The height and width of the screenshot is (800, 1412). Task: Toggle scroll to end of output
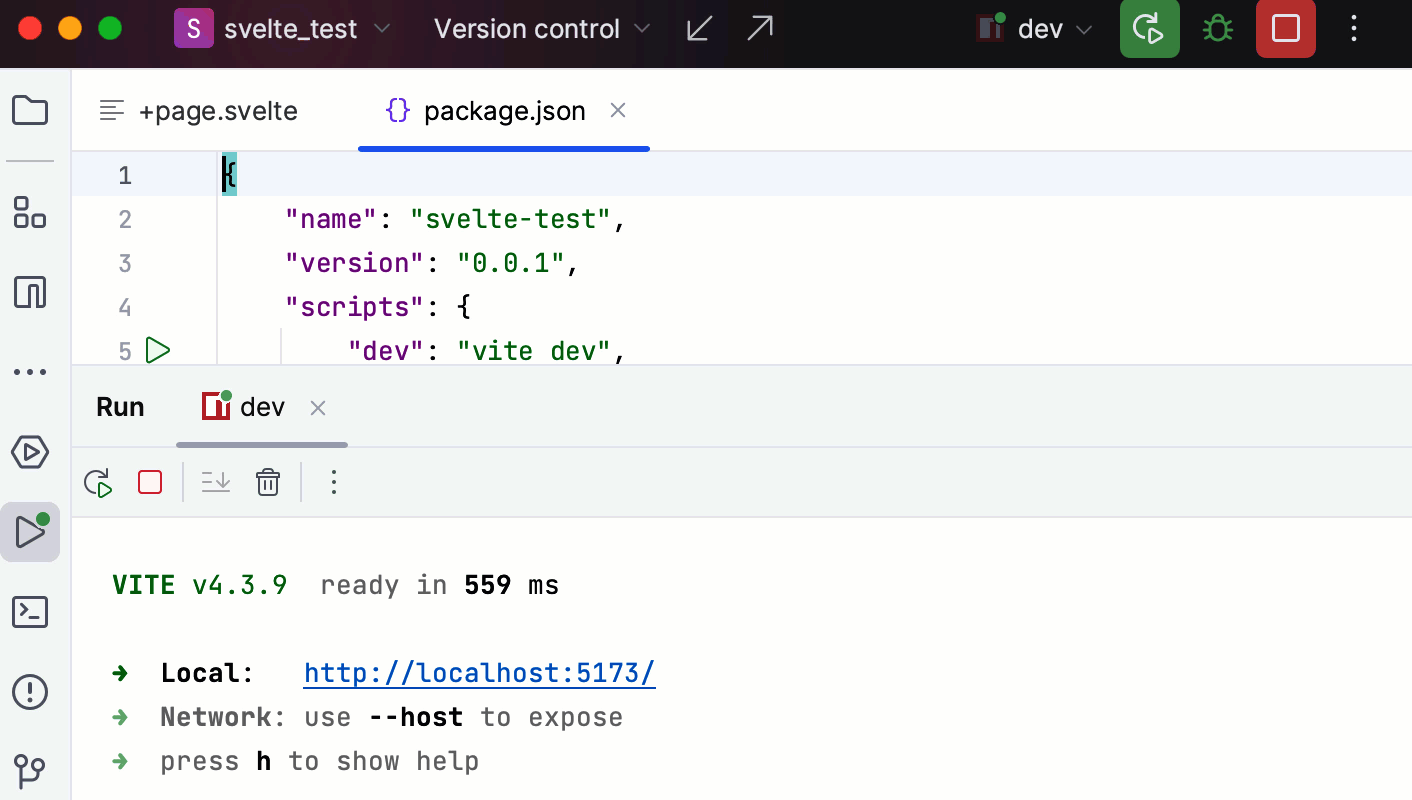point(216,483)
